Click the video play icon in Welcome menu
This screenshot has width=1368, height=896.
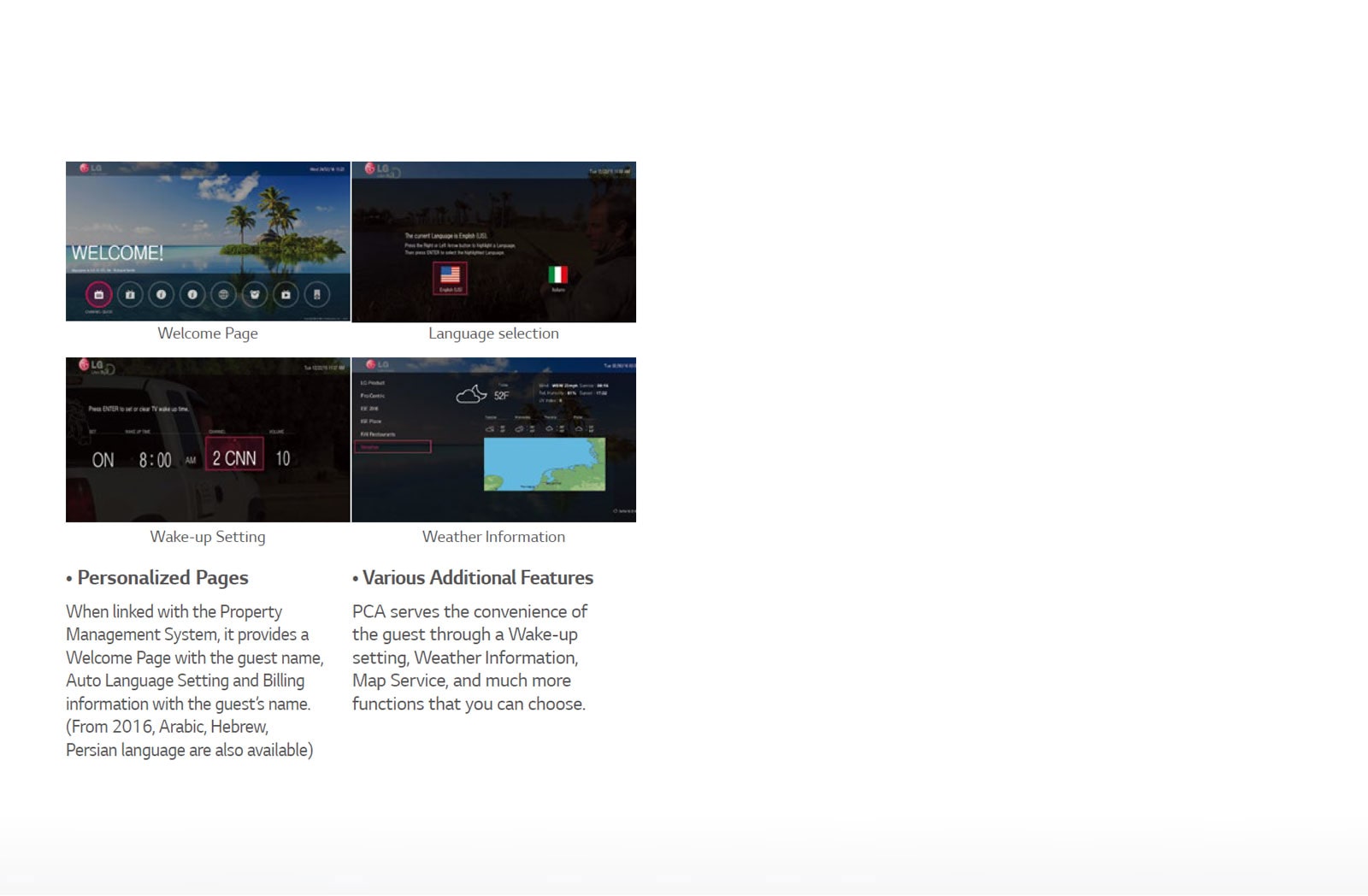[x=286, y=295]
